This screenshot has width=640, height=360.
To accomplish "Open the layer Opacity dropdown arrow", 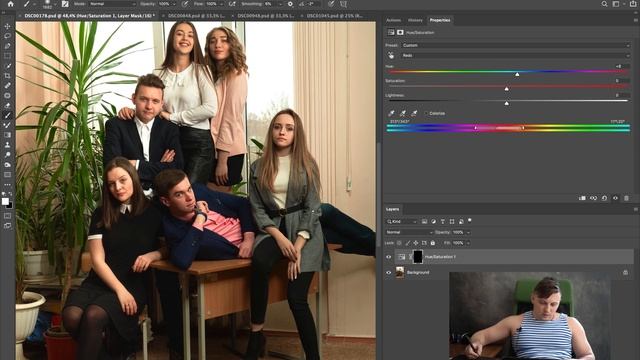I will click(x=468, y=232).
